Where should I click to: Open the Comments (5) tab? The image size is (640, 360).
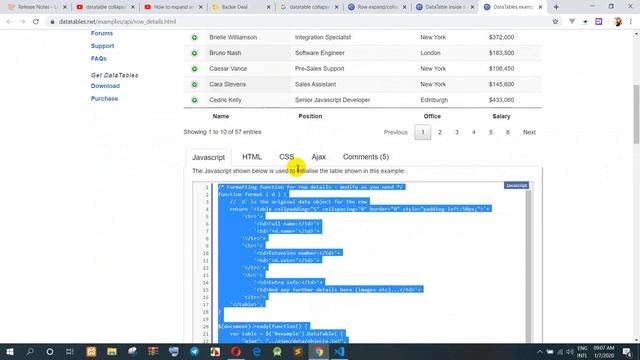(x=366, y=157)
